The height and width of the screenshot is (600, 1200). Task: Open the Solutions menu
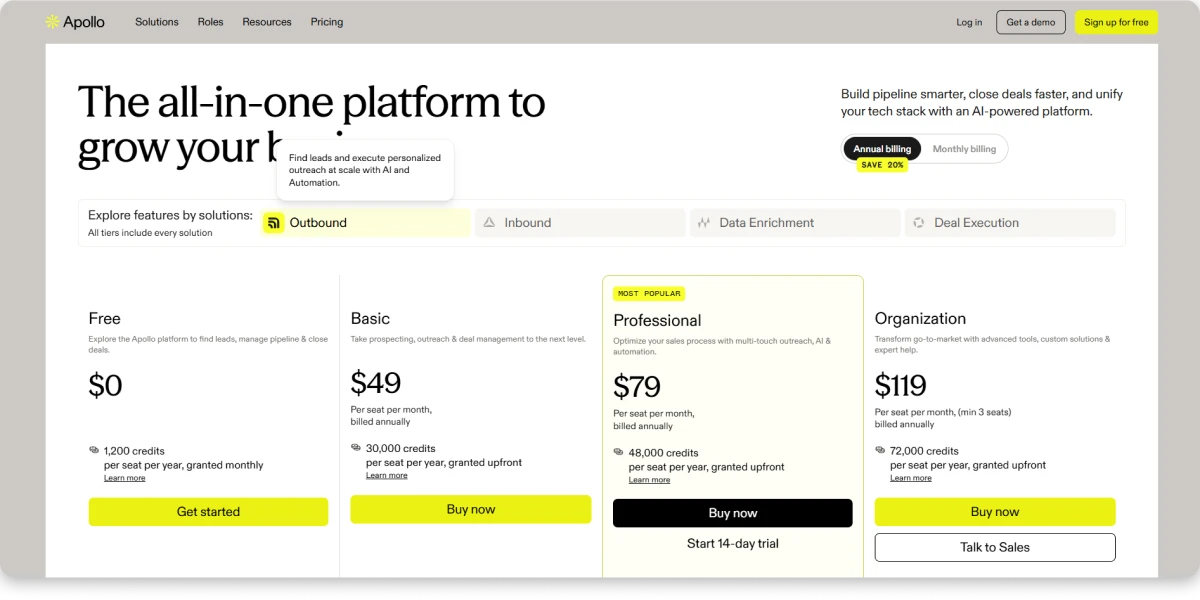[x=157, y=22]
